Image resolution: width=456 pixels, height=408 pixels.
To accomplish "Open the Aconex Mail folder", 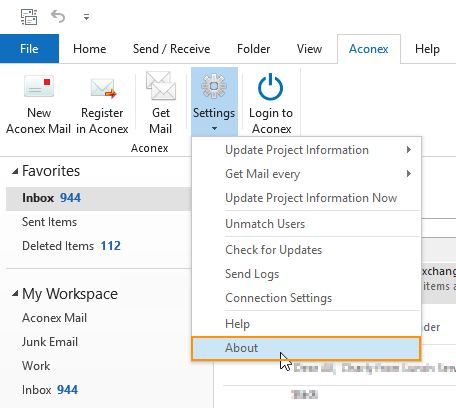I will (54, 318).
